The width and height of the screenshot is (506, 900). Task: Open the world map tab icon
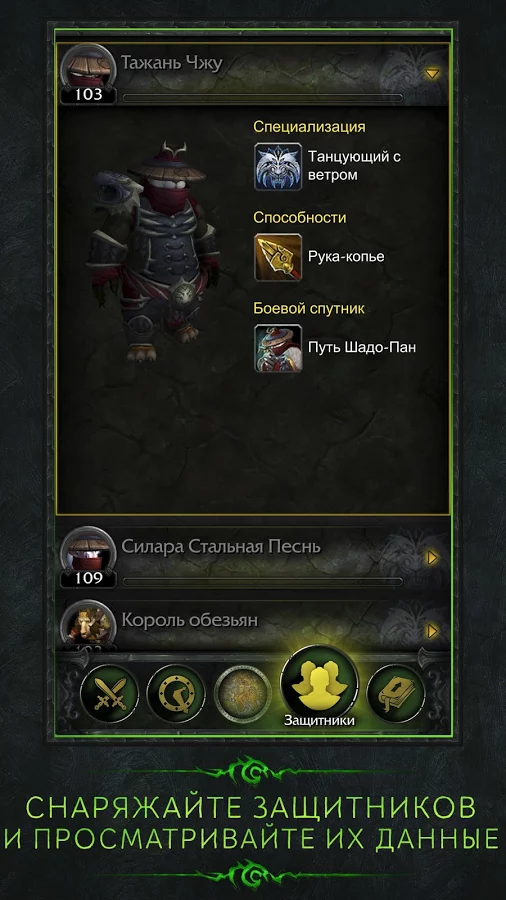pyautogui.click(x=243, y=693)
